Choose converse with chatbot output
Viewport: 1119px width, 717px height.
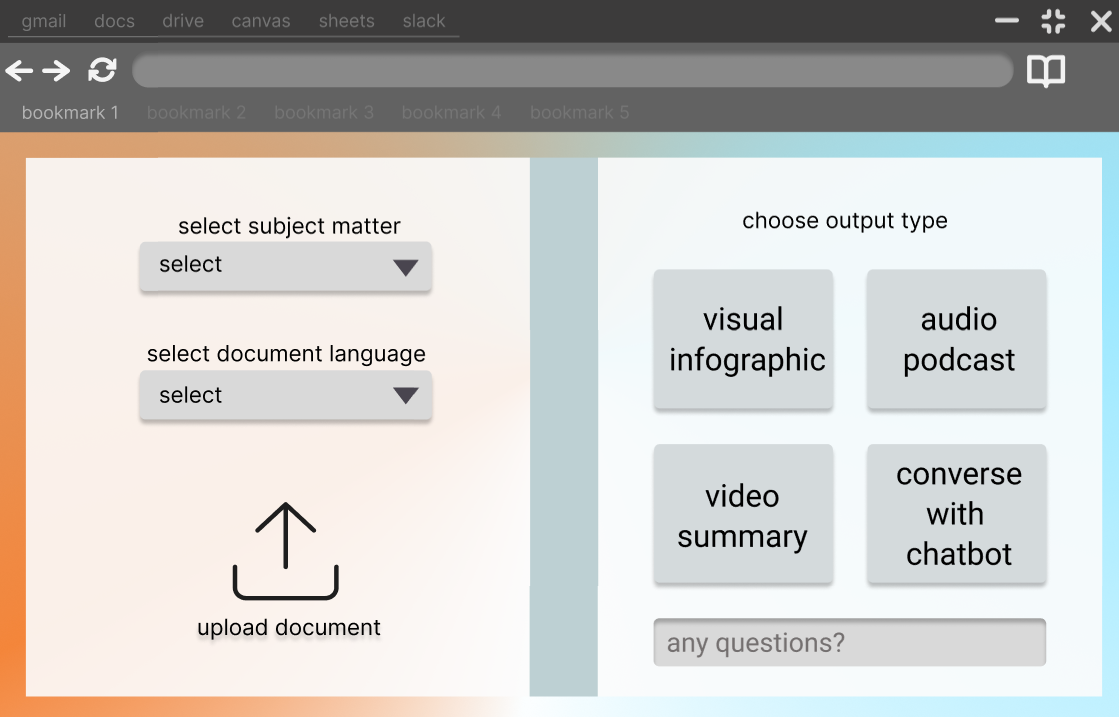click(x=956, y=514)
